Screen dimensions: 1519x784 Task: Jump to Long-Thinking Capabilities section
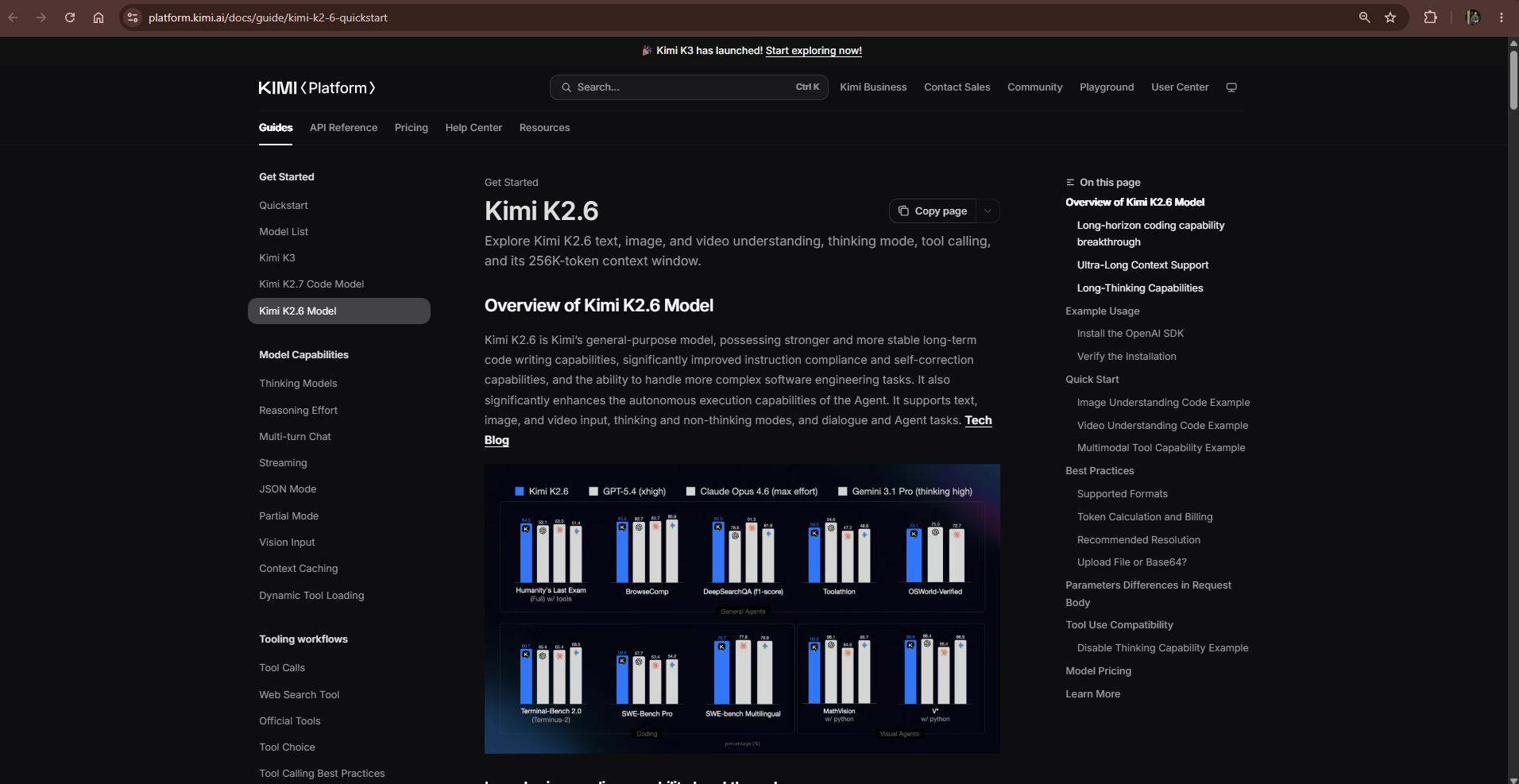tap(1140, 288)
